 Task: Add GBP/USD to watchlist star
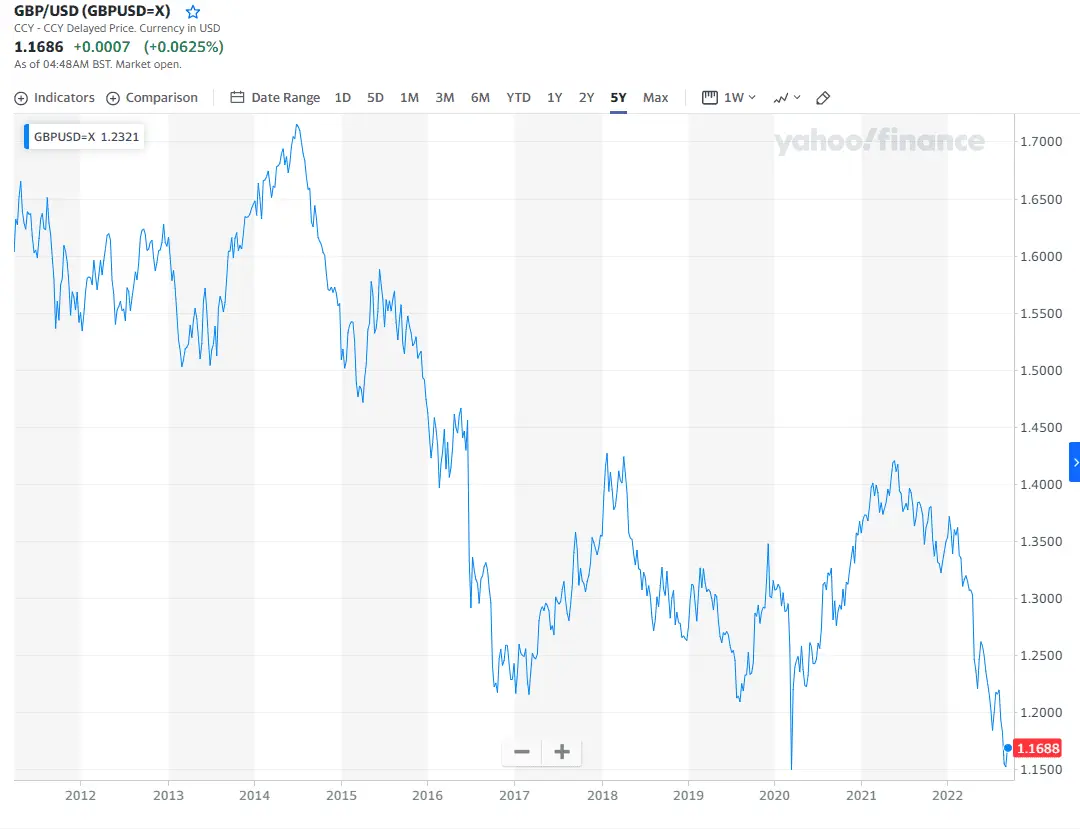pos(193,12)
